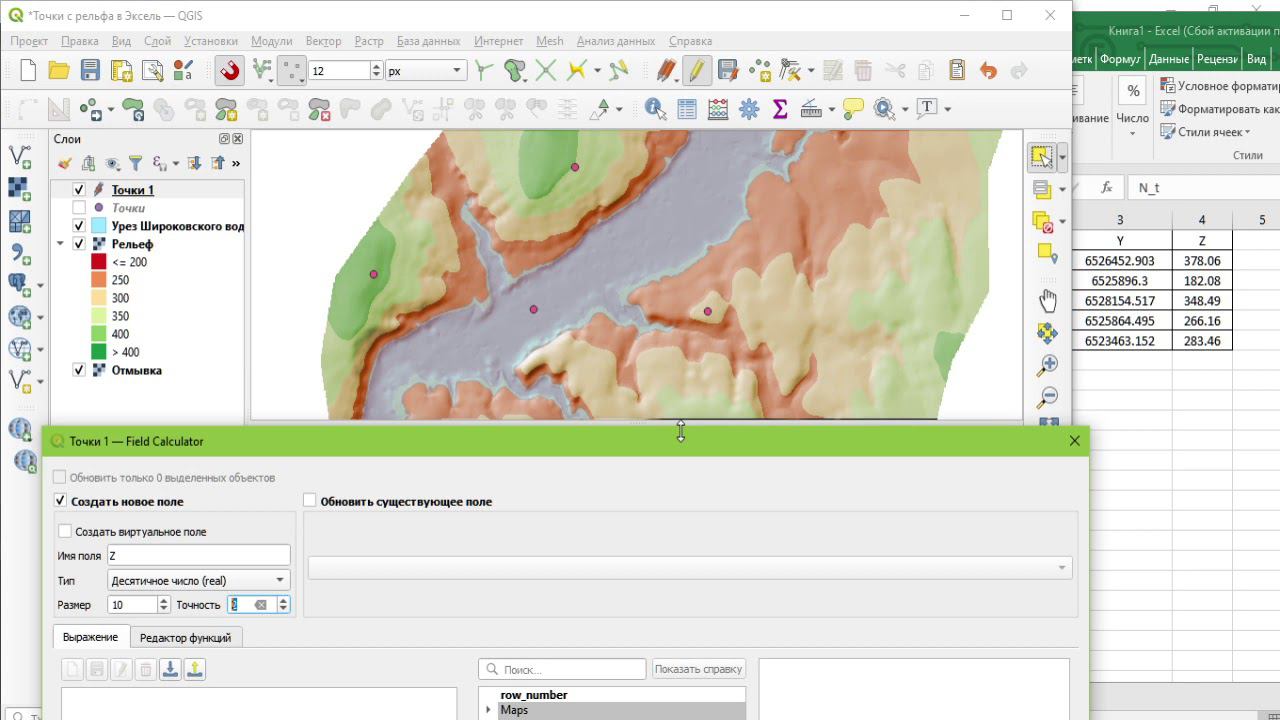Click the Имя поля text field

(x=198, y=555)
